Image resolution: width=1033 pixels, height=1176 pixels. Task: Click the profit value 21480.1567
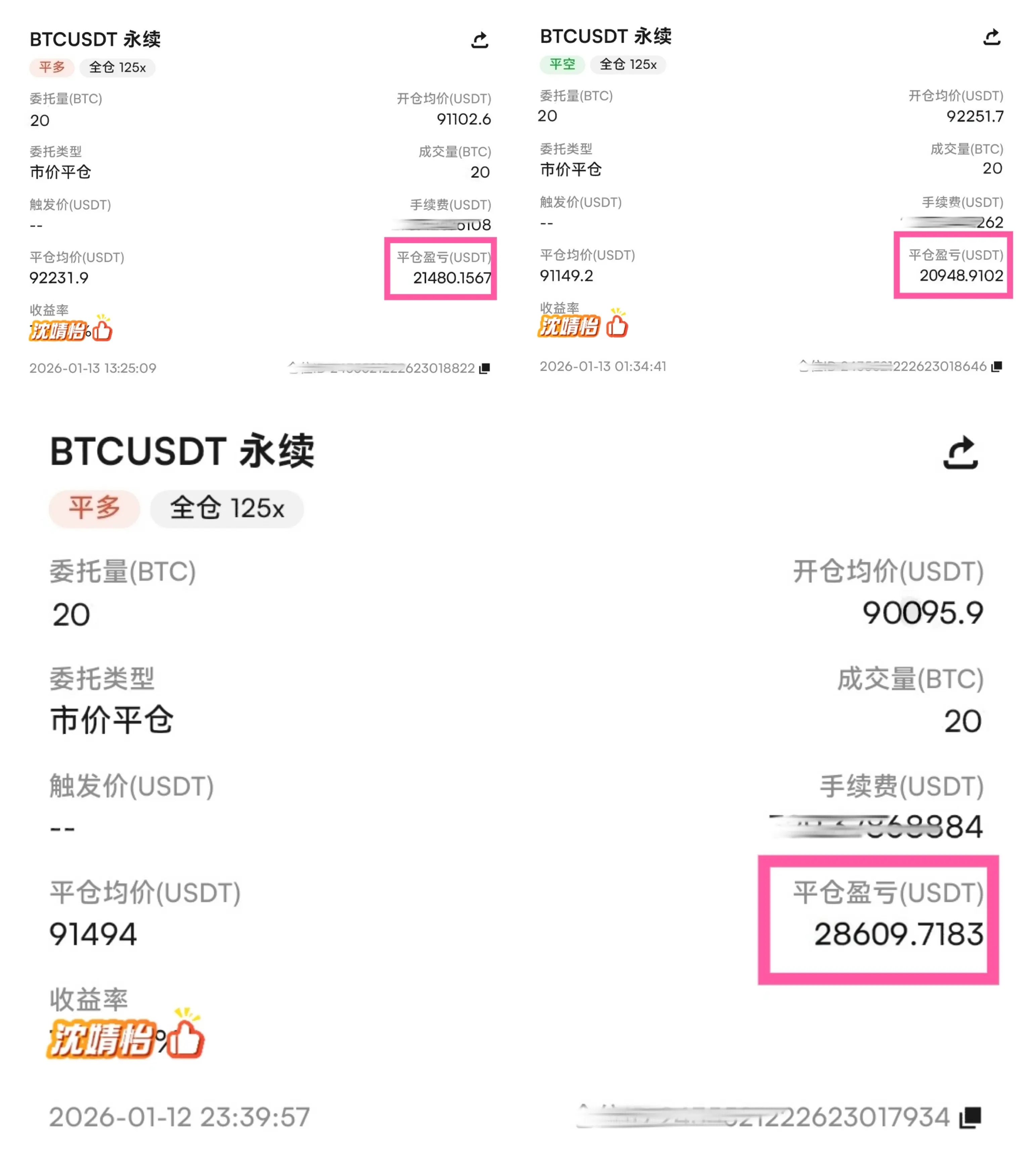coord(452,278)
